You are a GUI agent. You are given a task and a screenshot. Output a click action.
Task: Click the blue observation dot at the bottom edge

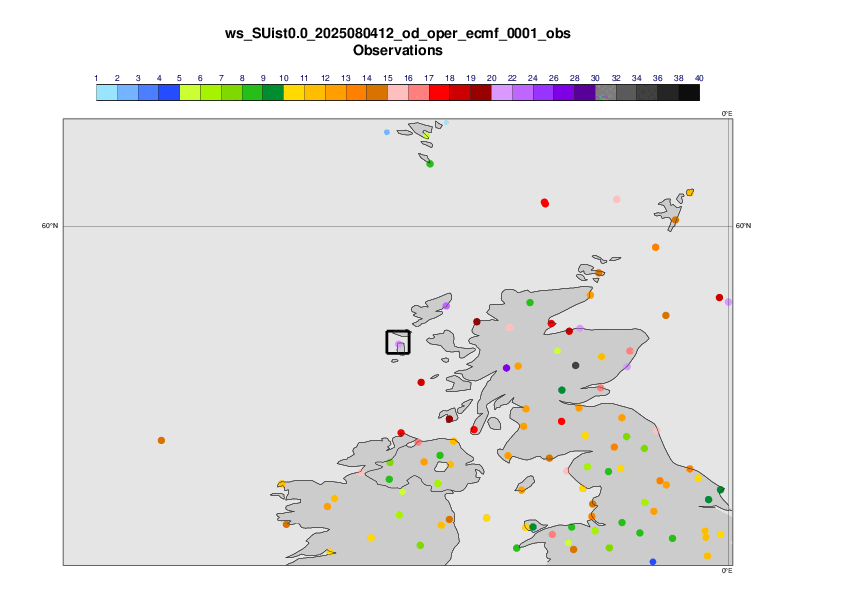coord(653,562)
